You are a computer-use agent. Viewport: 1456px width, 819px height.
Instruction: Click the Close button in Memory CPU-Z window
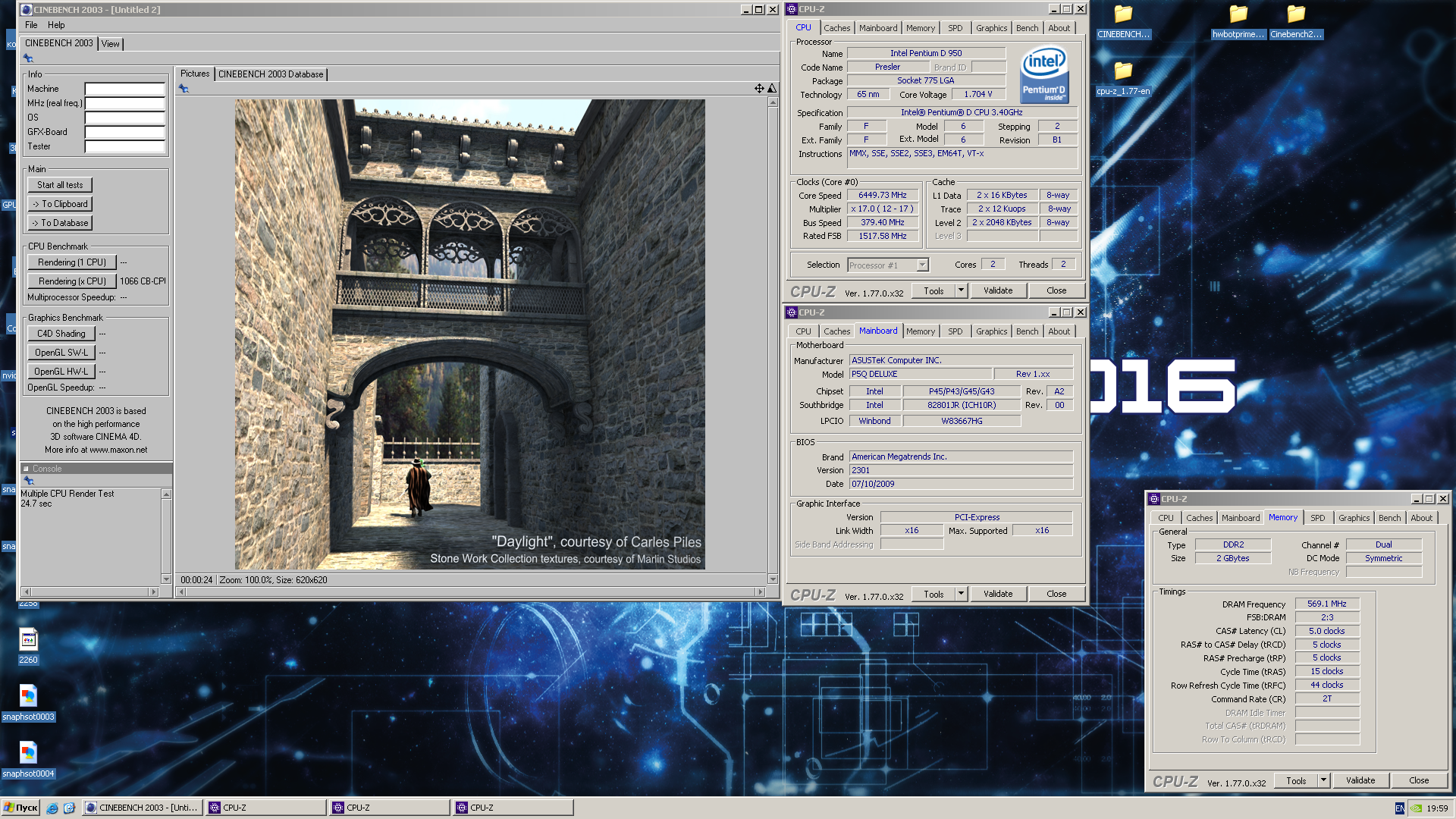pyautogui.click(x=1419, y=780)
